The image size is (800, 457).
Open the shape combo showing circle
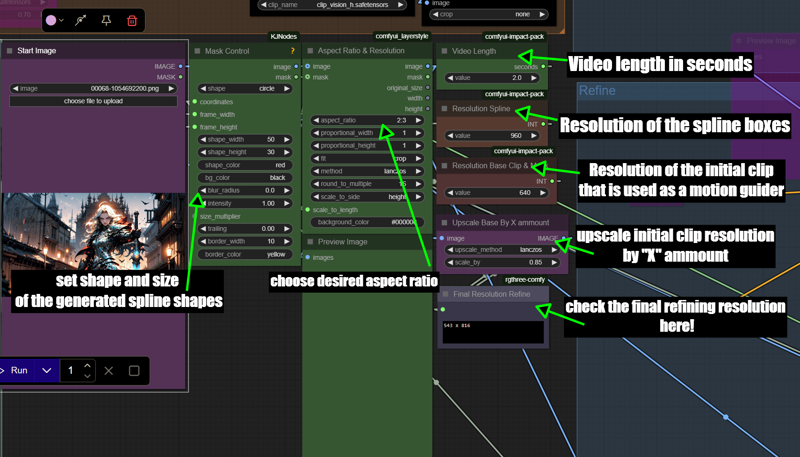[x=245, y=88]
